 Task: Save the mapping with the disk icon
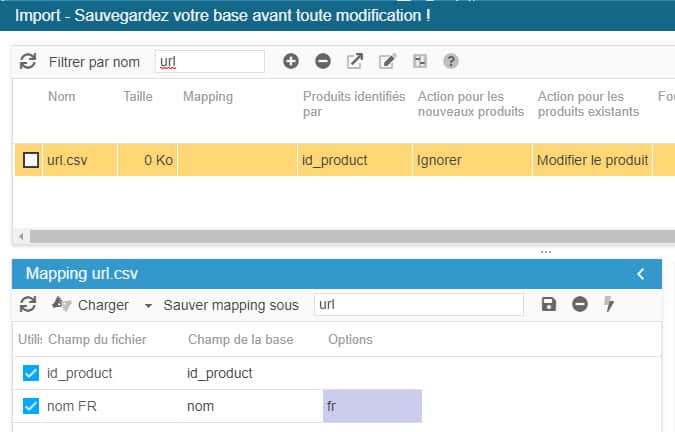tap(548, 304)
